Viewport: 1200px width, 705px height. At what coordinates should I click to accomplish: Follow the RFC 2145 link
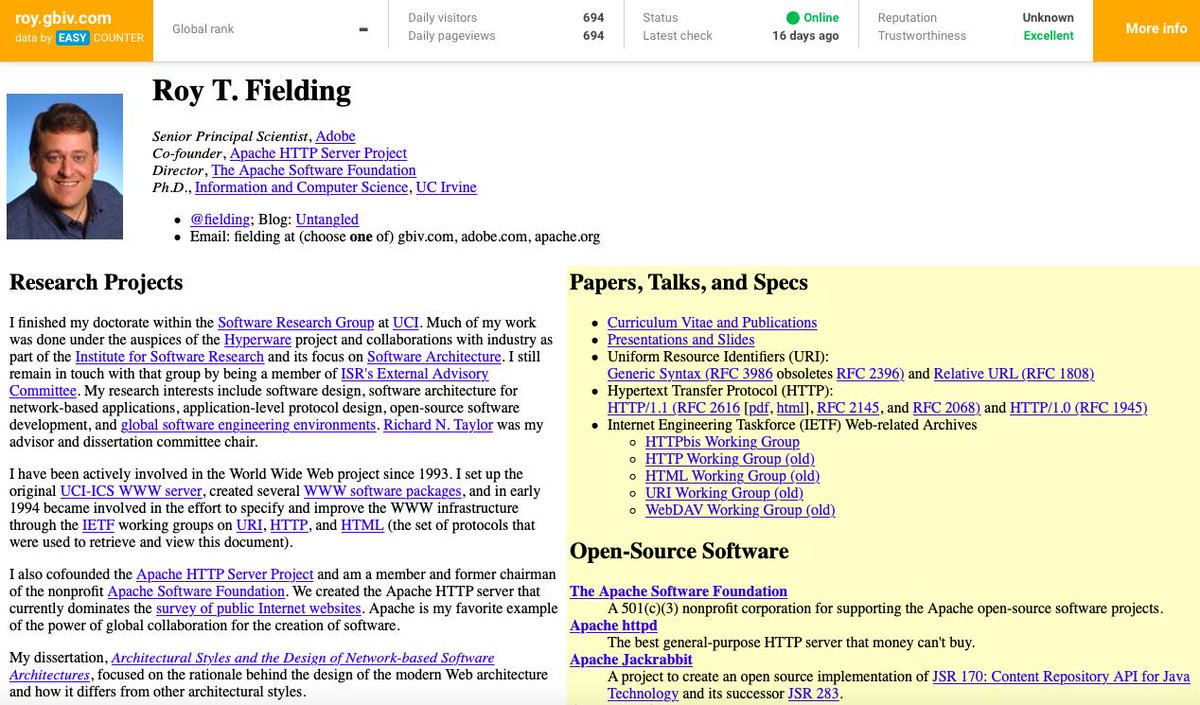pos(849,408)
